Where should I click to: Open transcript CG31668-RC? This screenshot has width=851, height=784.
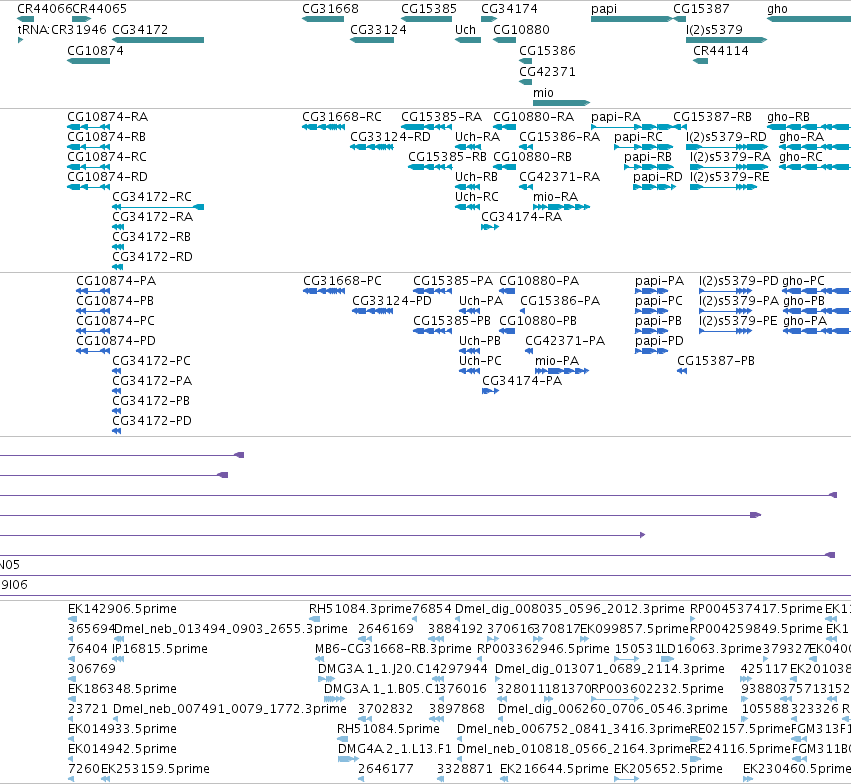point(342,117)
